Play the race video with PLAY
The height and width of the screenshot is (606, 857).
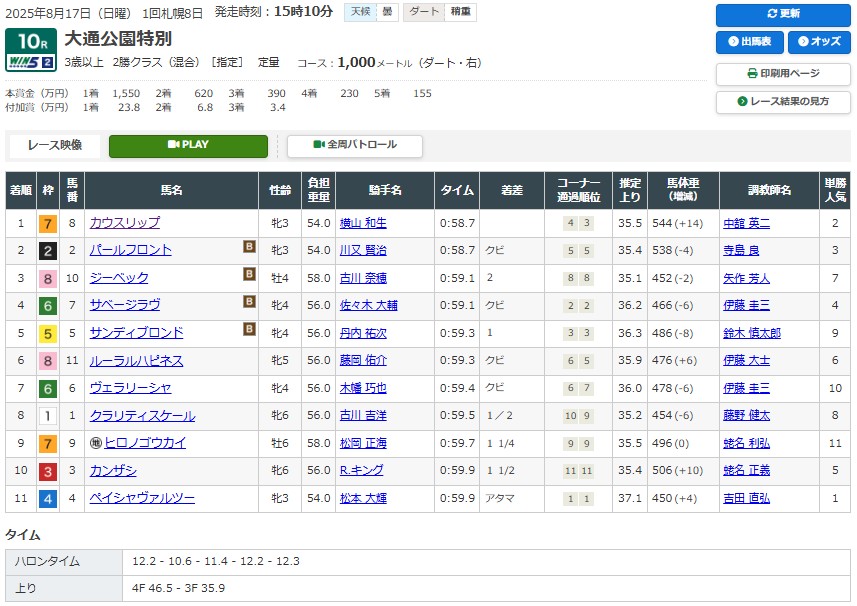(x=188, y=145)
